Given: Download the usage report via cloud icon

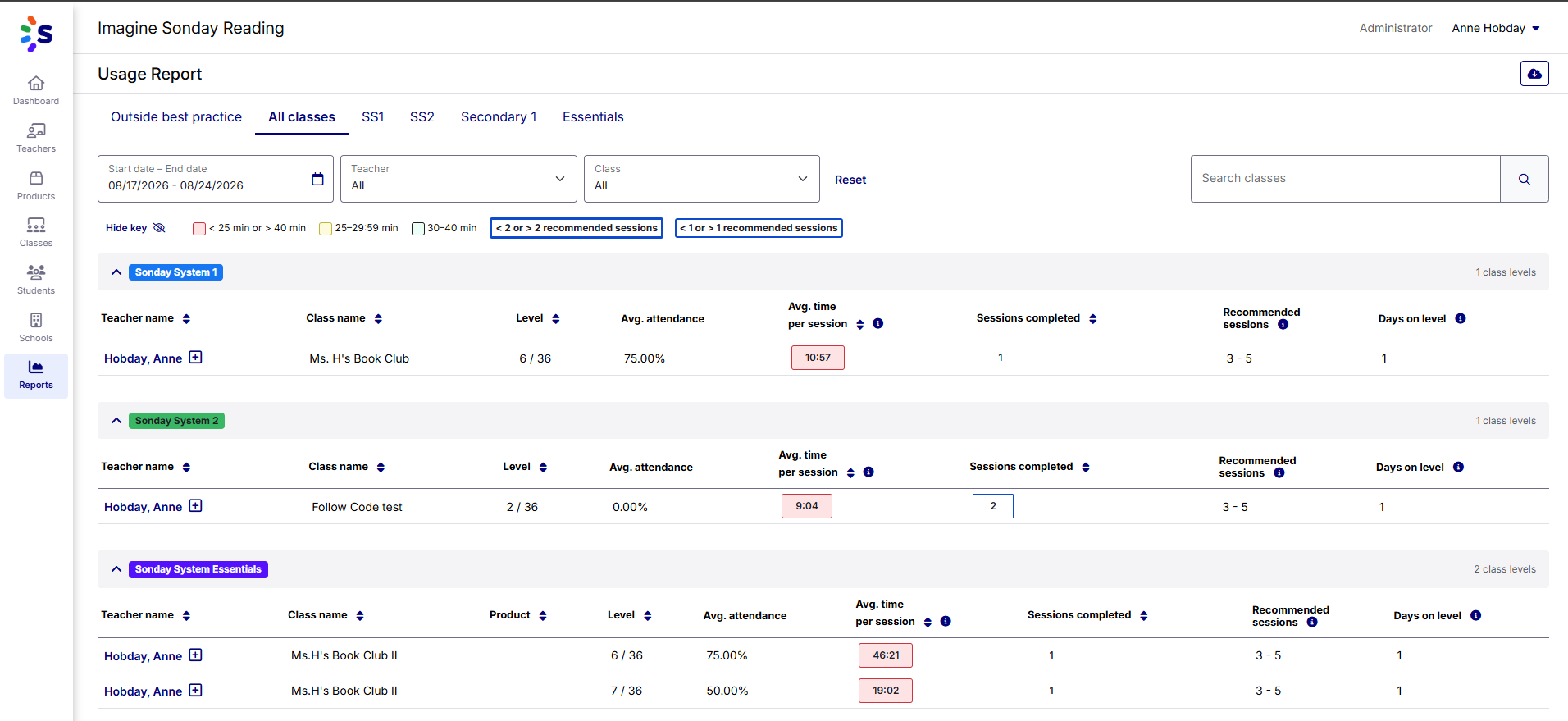Looking at the screenshot, I should pyautogui.click(x=1534, y=74).
